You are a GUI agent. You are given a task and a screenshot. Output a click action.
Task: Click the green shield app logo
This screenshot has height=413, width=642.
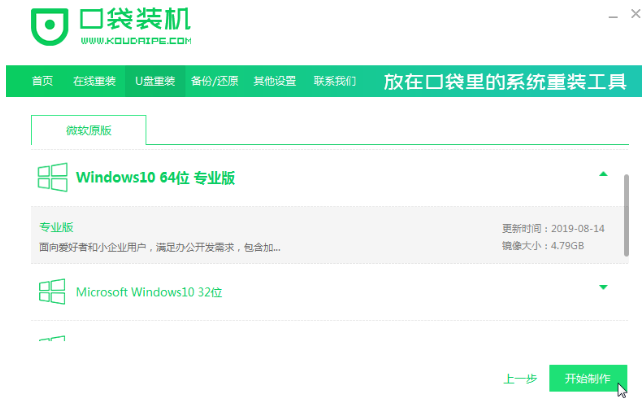[50, 27]
